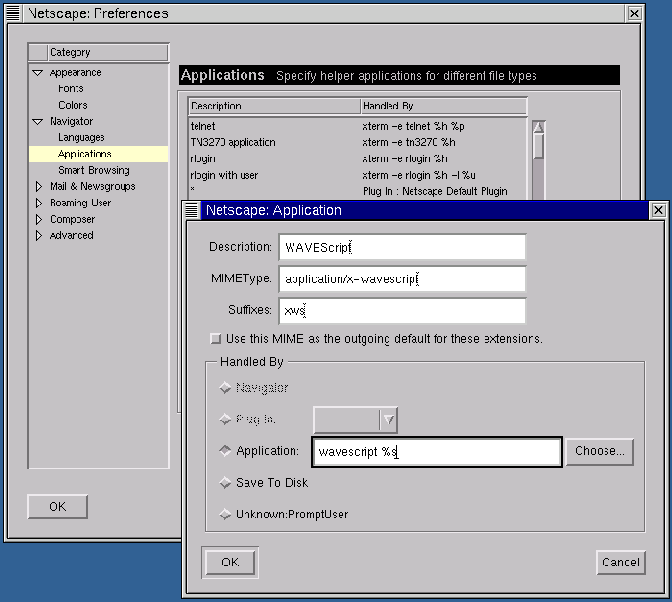Select Smart Browsing under Navigator
The image size is (672, 602).
pos(94,170)
